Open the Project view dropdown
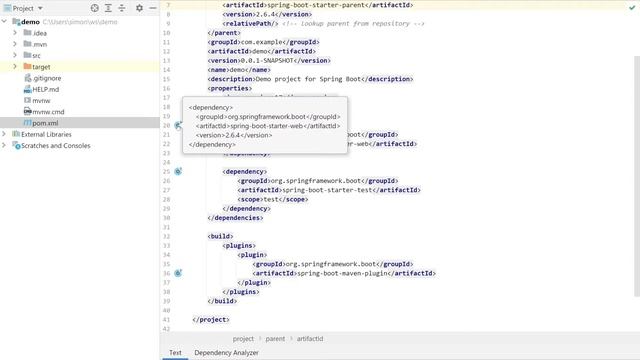 40,8
